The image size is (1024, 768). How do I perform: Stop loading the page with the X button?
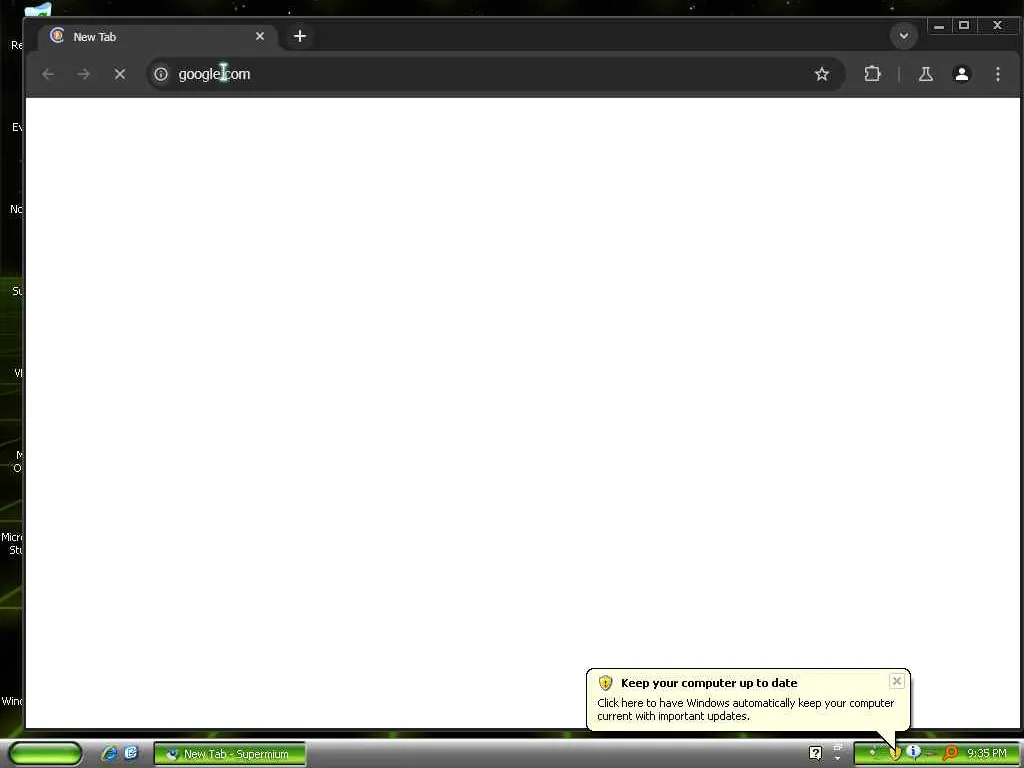pos(120,74)
